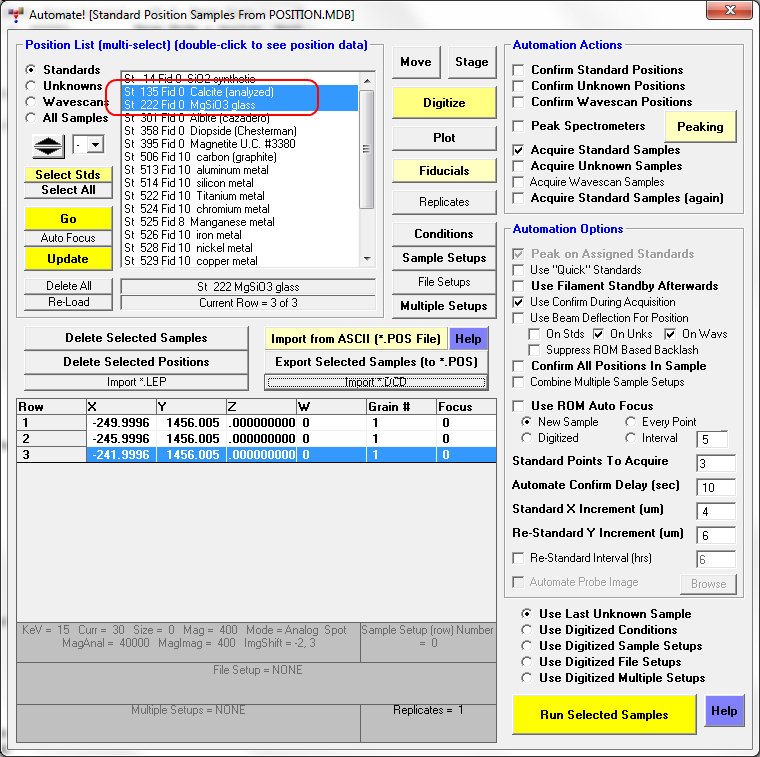Click Run Selected Samples button

point(604,715)
